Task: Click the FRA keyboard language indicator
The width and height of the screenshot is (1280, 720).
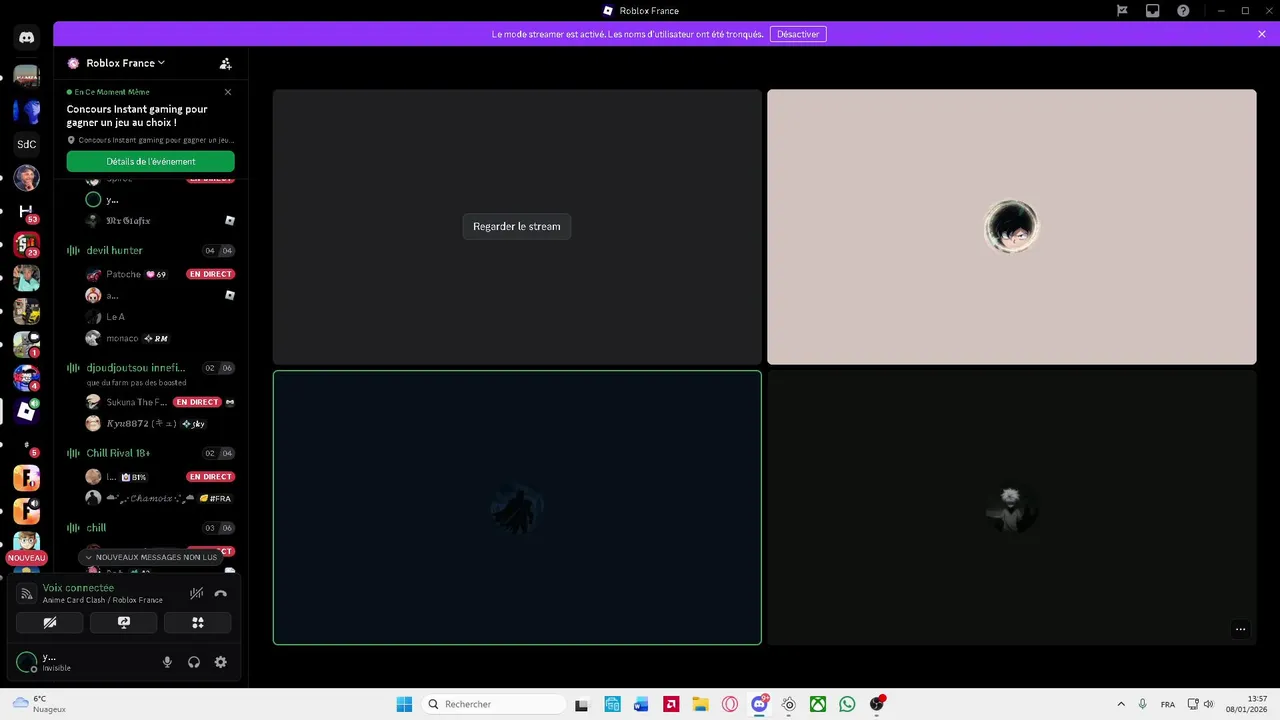Action: (1168, 704)
